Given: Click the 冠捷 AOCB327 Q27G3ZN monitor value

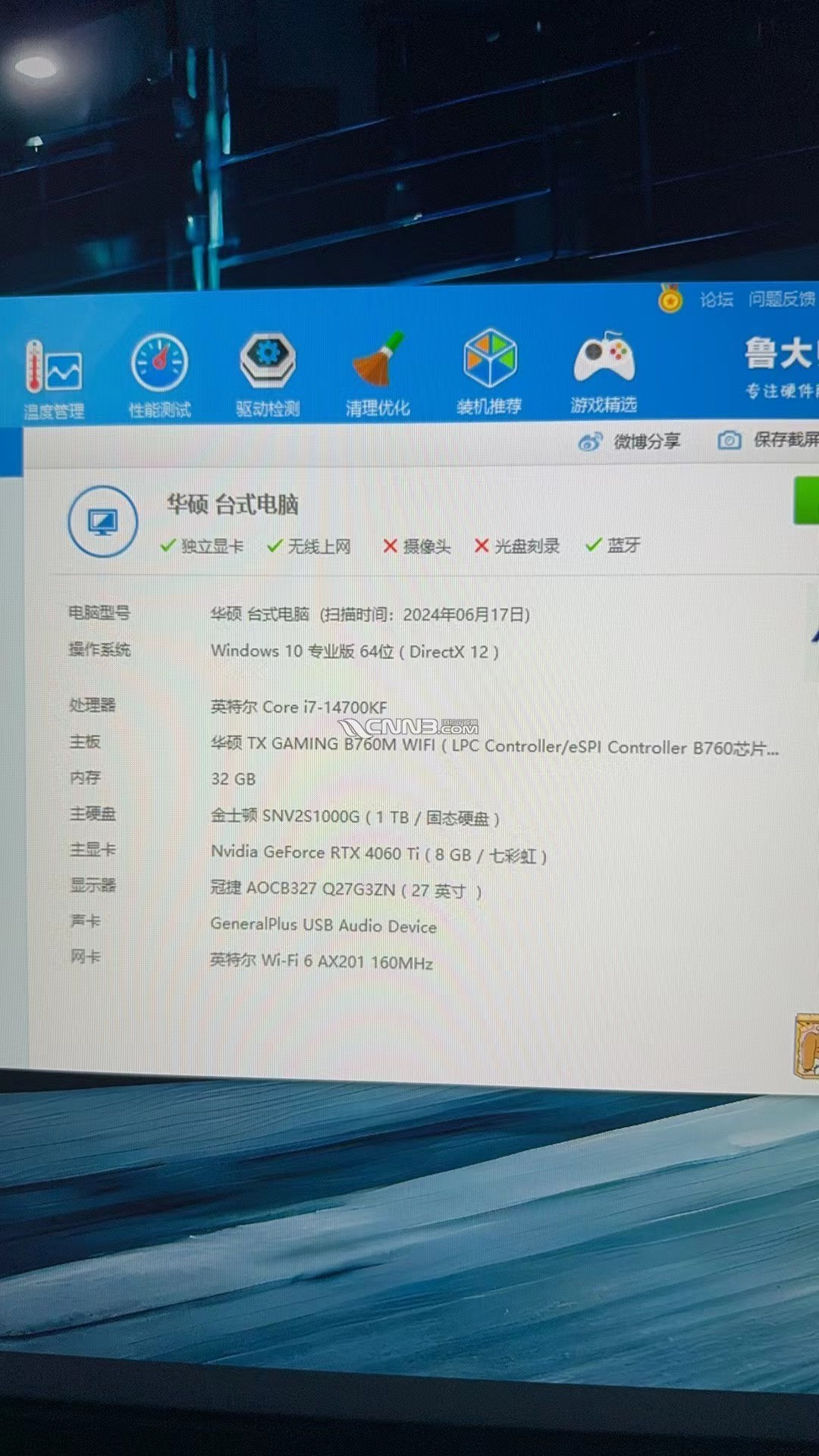Looking at the screenshot, I should click(x=346, y=890).
